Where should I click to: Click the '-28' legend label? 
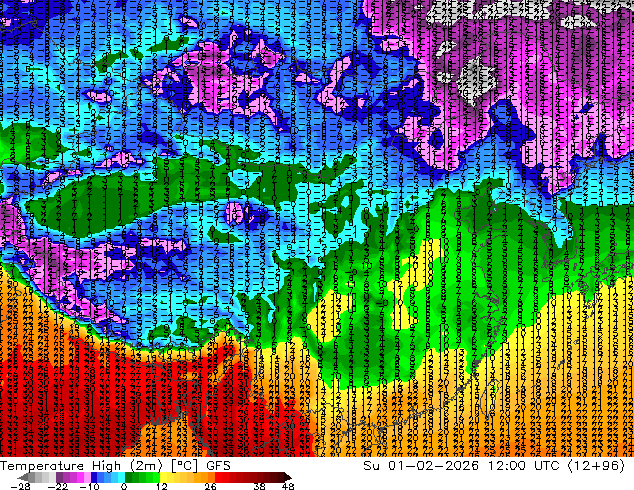tap(21, 486)
